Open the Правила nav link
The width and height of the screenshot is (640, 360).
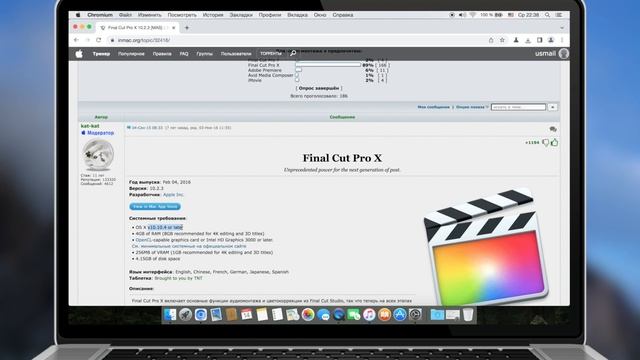(x=162, y=53)
